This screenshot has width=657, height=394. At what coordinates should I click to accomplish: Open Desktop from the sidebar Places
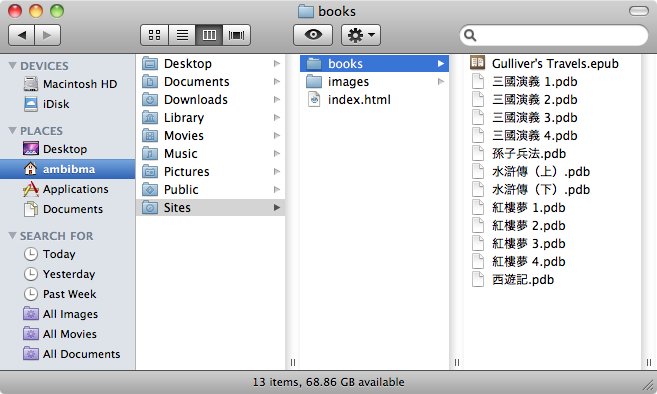tap(67, 149)
